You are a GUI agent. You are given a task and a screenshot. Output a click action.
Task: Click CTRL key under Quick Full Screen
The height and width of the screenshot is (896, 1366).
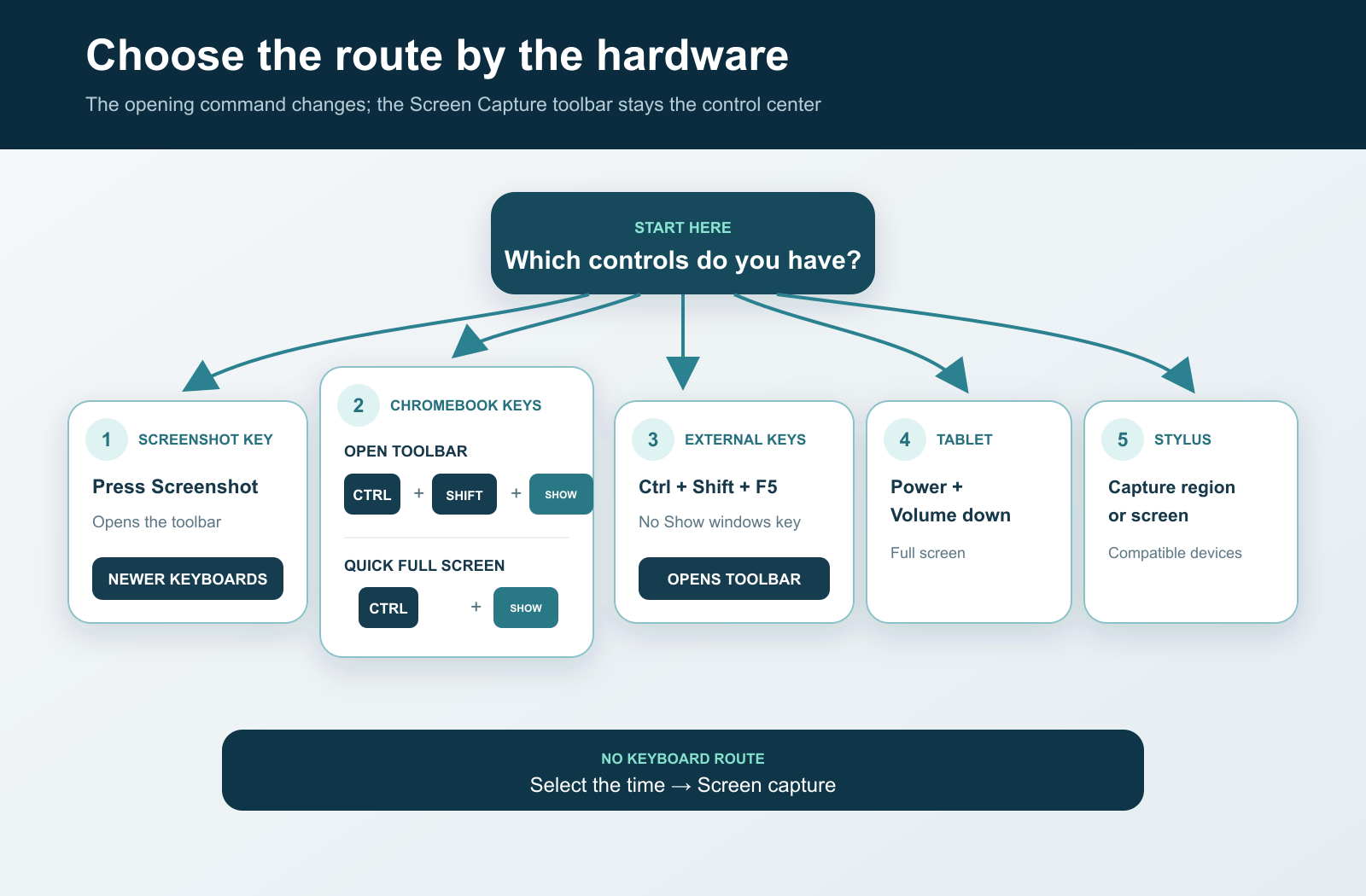(x=388, y=608)
